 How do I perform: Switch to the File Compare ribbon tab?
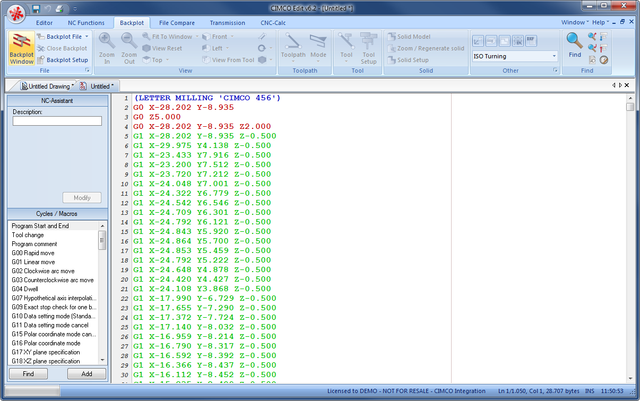pyautogui.click(x=177, y=23)
